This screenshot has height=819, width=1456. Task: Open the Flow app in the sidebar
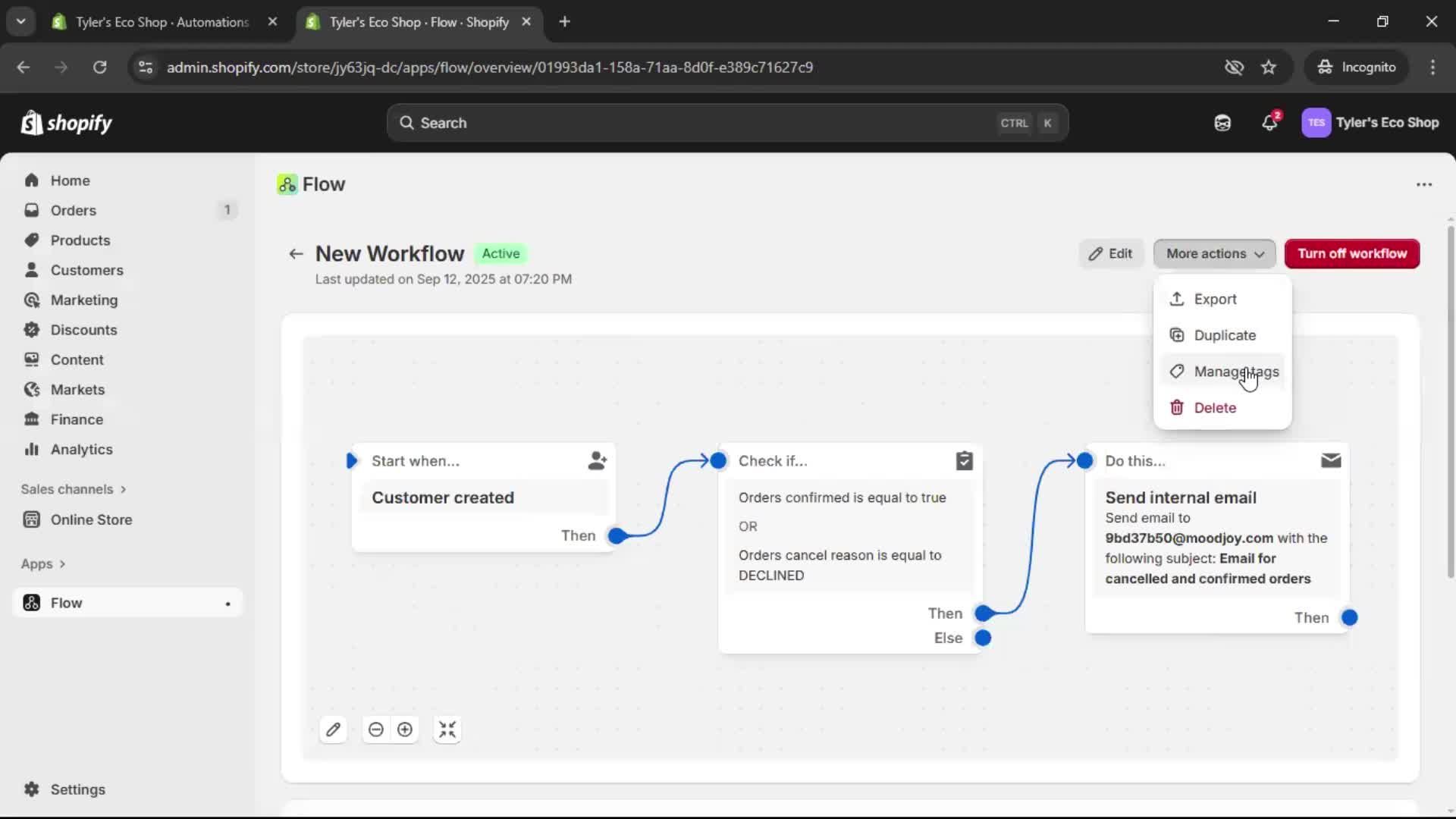pos(66,602)
